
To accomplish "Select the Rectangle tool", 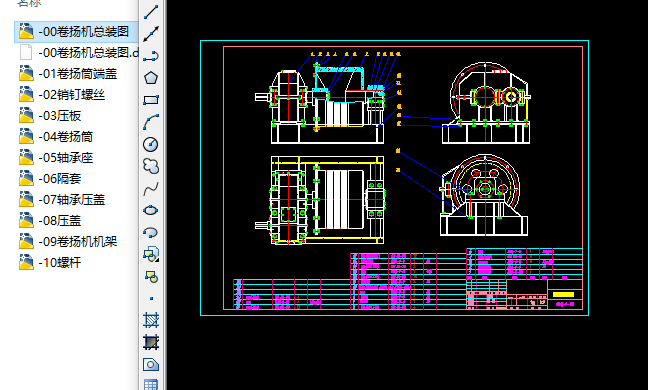I will (151, 100).
